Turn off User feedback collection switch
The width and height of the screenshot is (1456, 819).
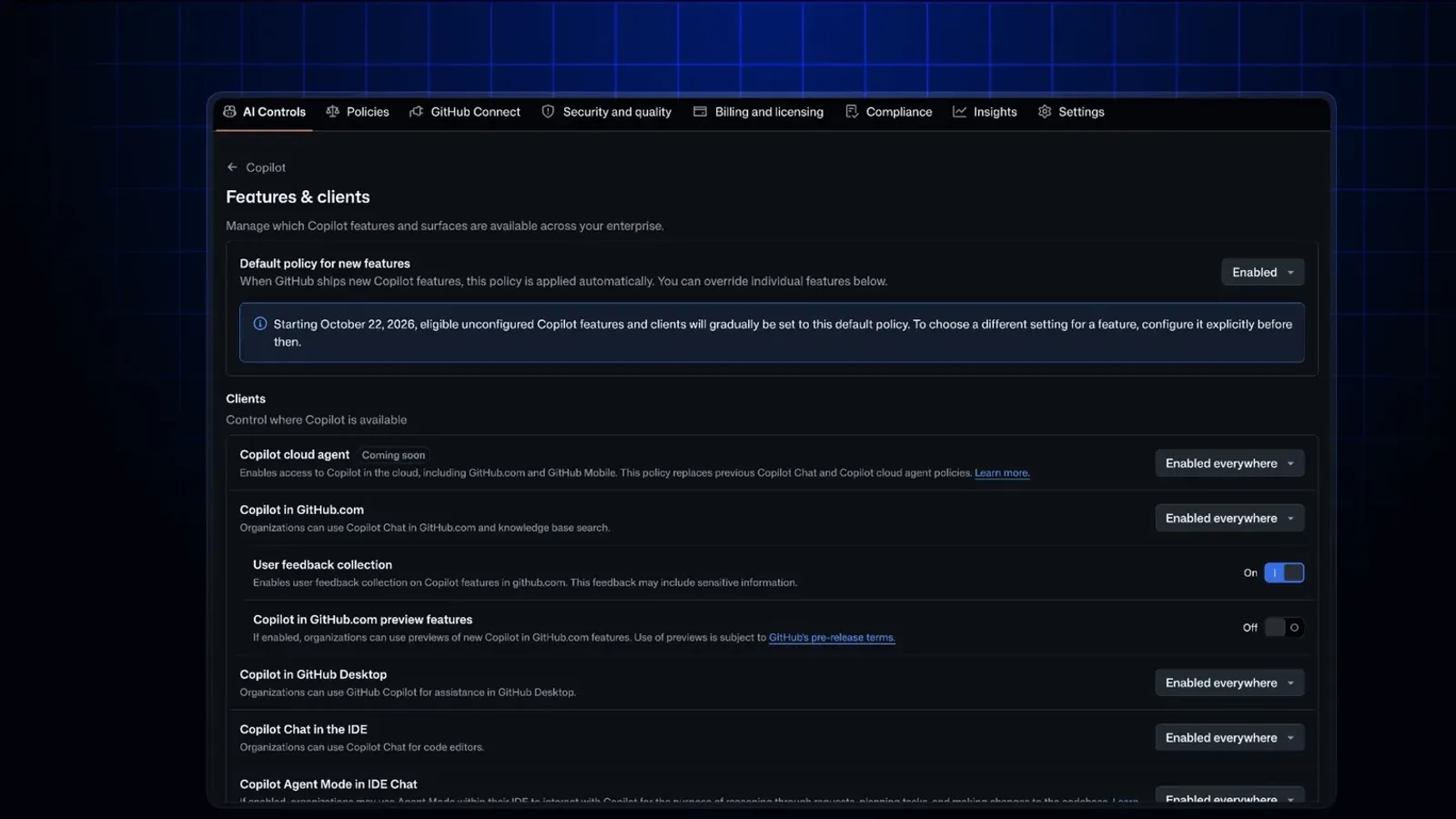[1284, 572]
